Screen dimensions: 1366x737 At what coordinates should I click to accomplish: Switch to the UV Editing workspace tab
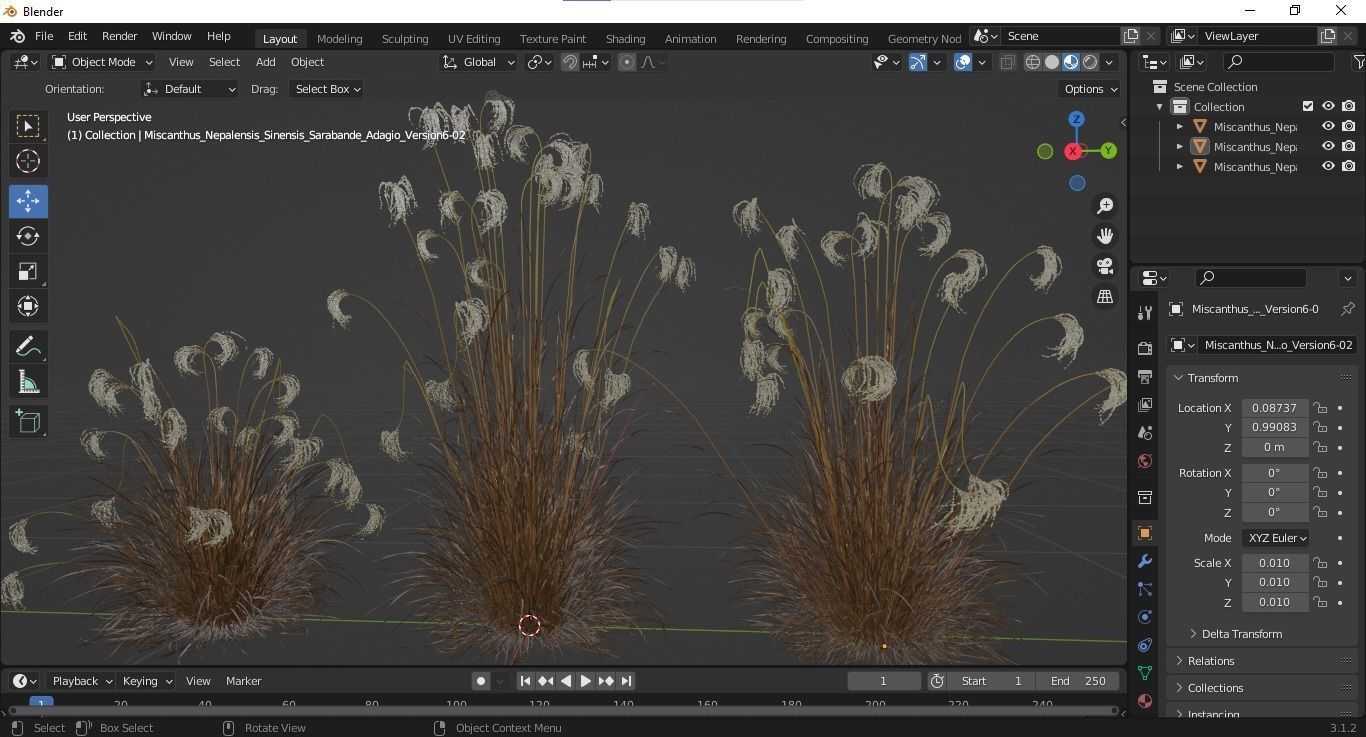click(x=474, y=38)
